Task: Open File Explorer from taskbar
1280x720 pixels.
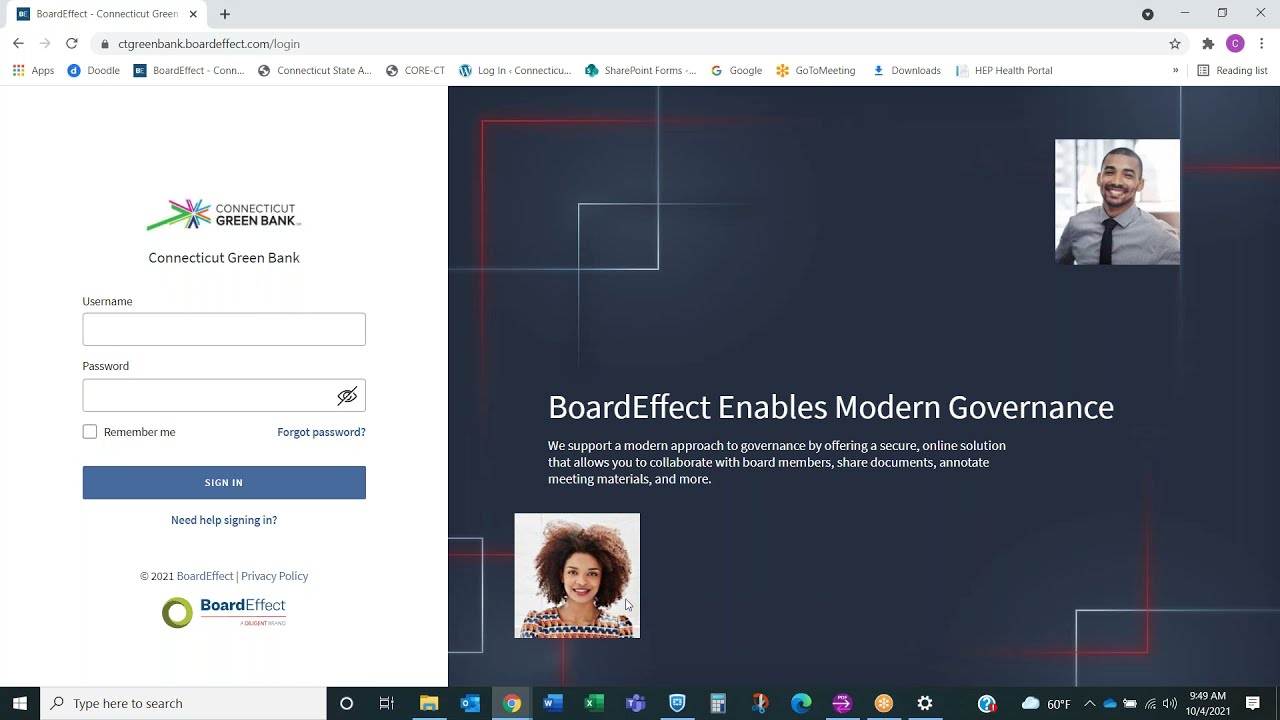Action: pyautogui.click(x=429, y=703)
